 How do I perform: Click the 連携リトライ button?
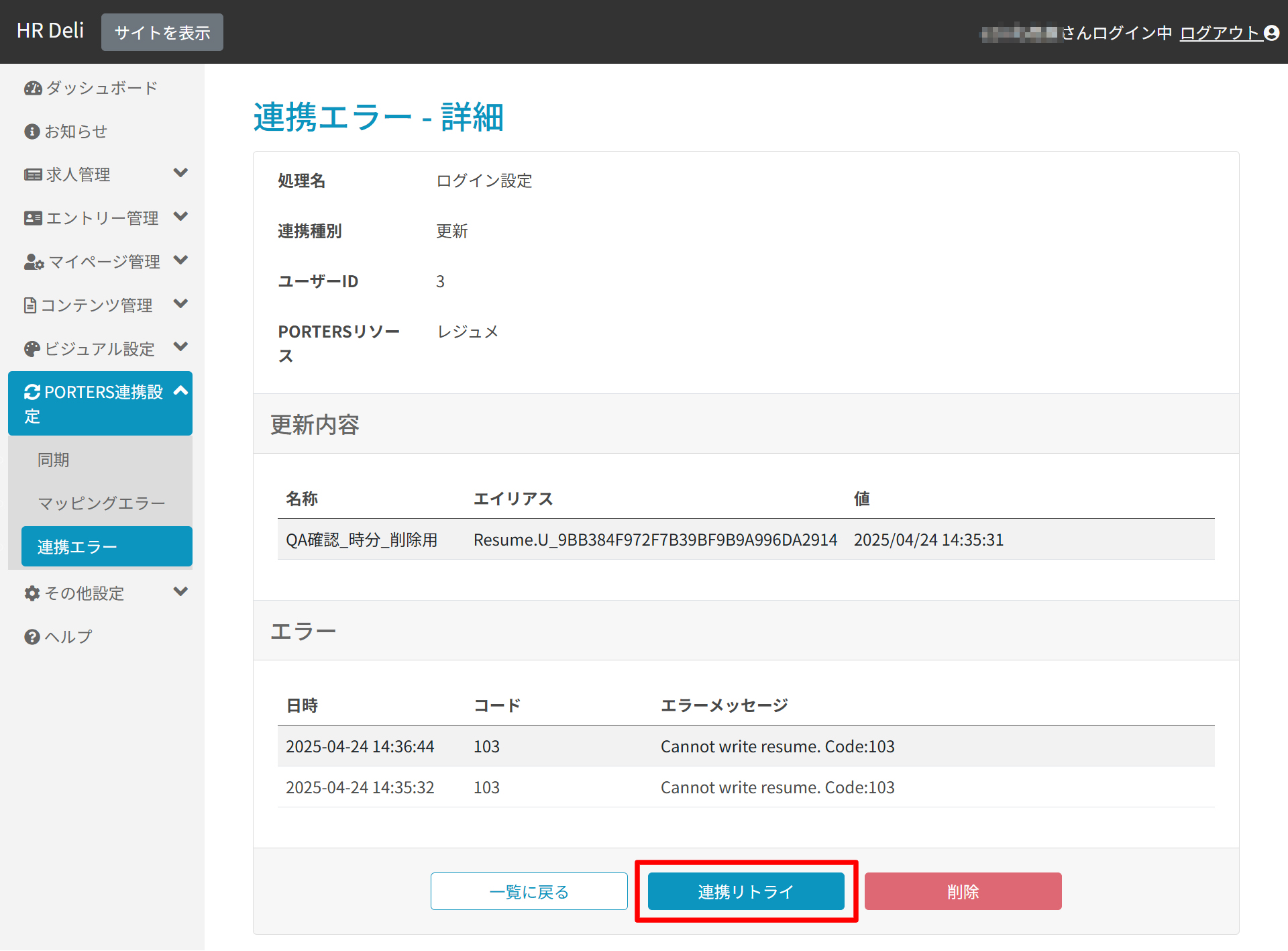click(x=746, y=892)
